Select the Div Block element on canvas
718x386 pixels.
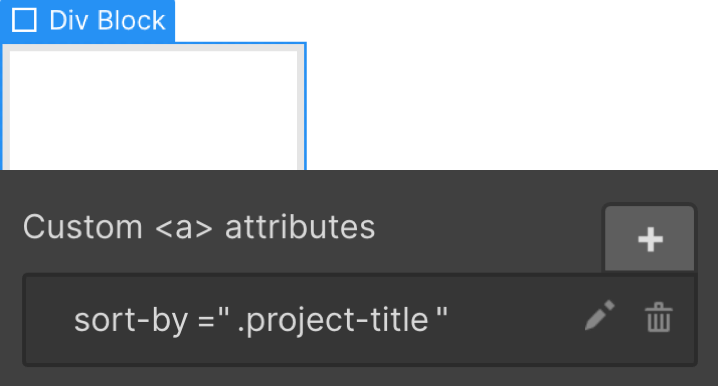[x=154, y=106]
